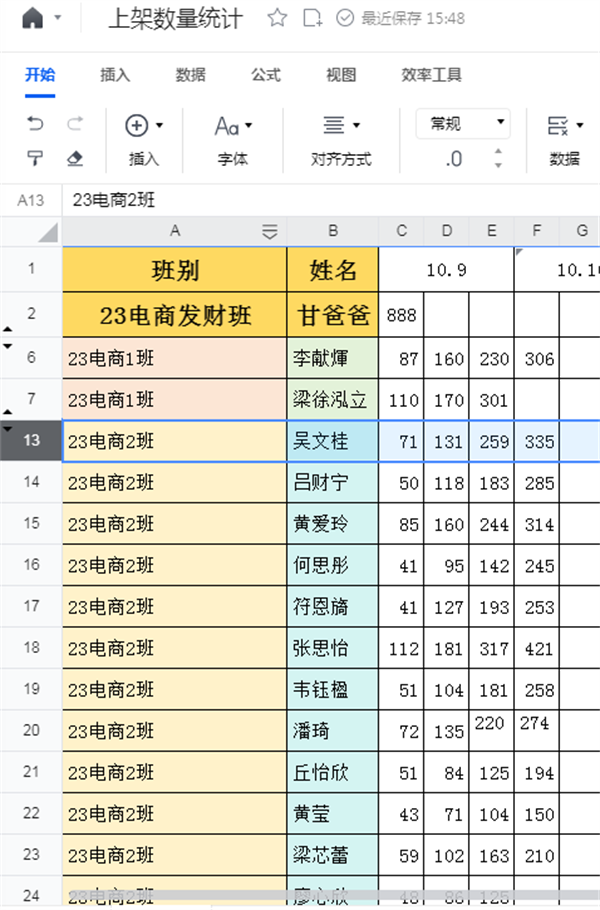Screen dimensions: 600x910
Task: Expand the insert dropdown arrow
Action: (x=159, y=125)
